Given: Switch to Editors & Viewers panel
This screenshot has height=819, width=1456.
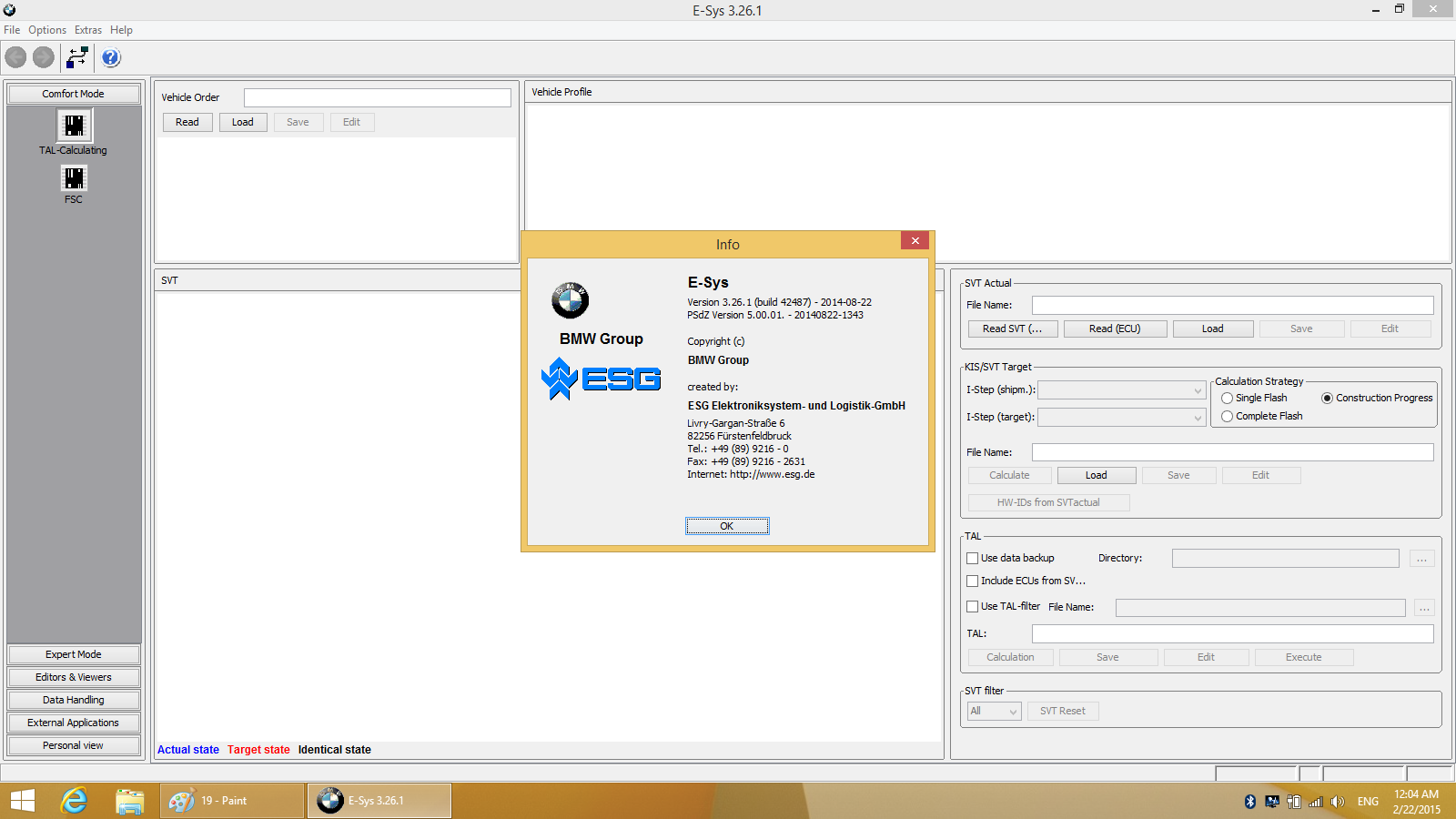Looking at the screenshot, I should click(74, 677).
